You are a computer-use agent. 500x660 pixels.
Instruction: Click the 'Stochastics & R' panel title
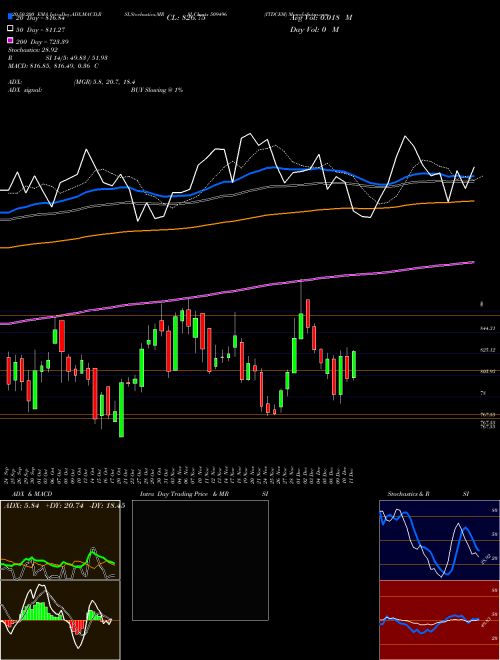[x=408, y=494]
